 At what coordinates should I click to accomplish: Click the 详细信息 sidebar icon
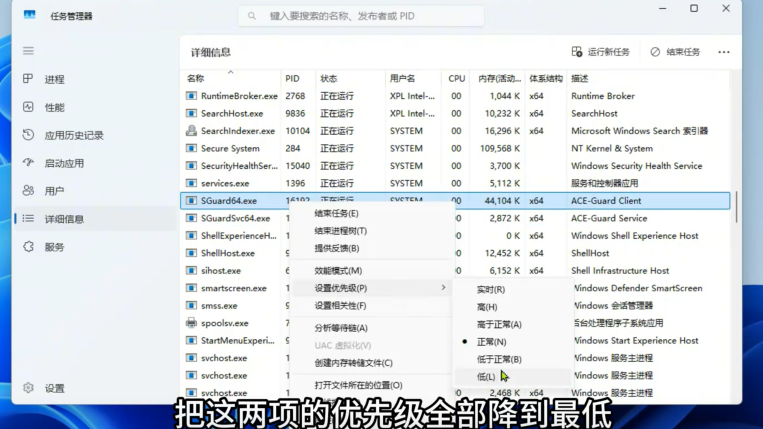point(28,219)
